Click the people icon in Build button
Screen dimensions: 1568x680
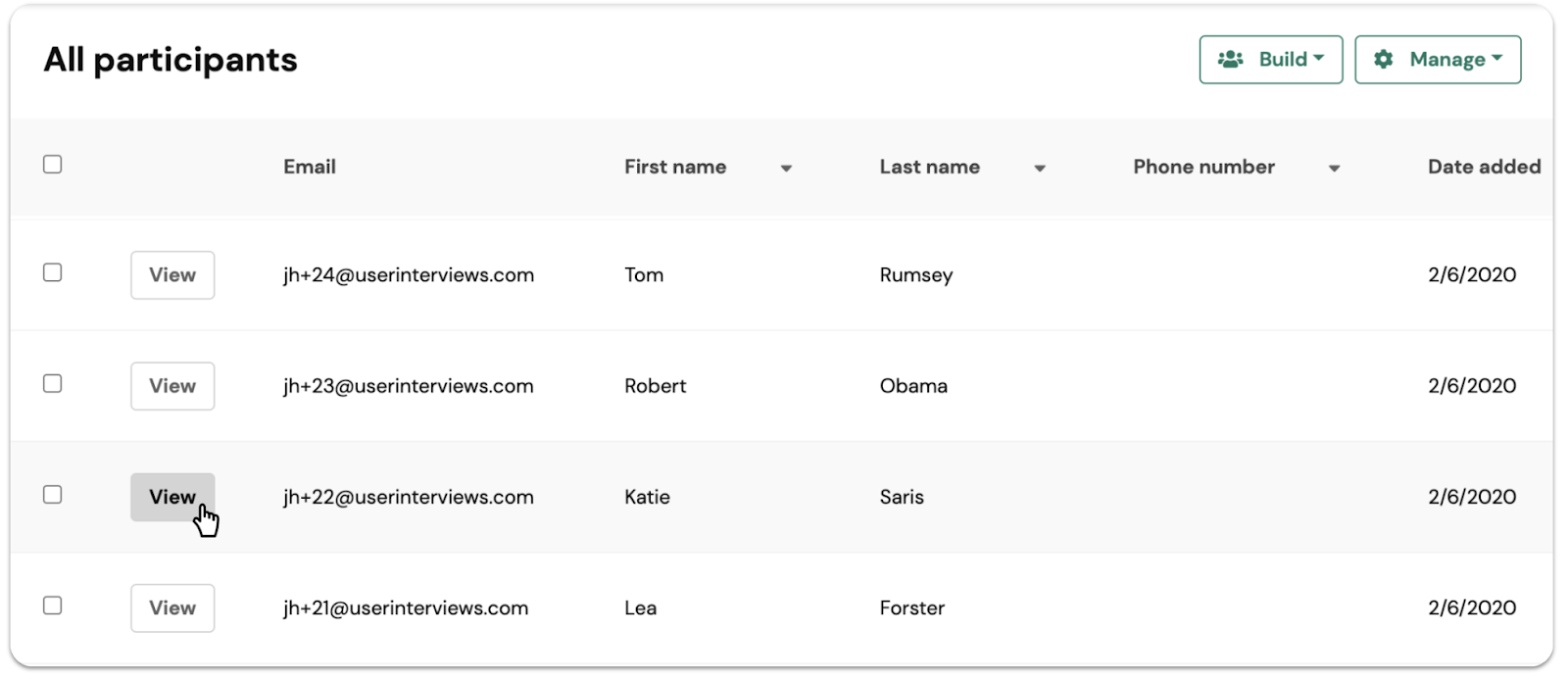click(x=1230, y=60)
